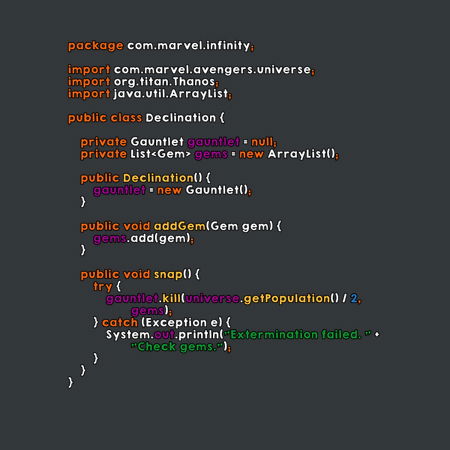The image size is (450, 450).
Task: Click the text "com.marvel.infinity"
Action: click(189, 45)
